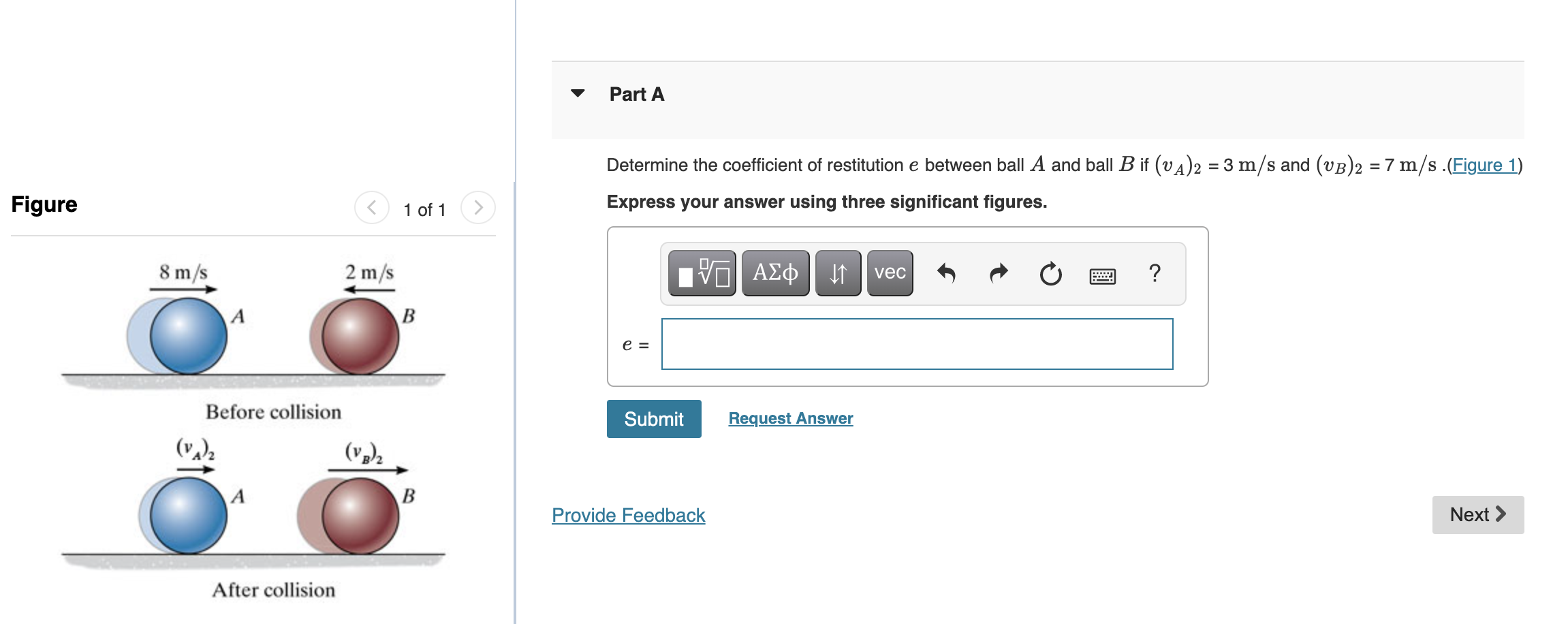Open the math template symbols palette

tap(701, 273)
